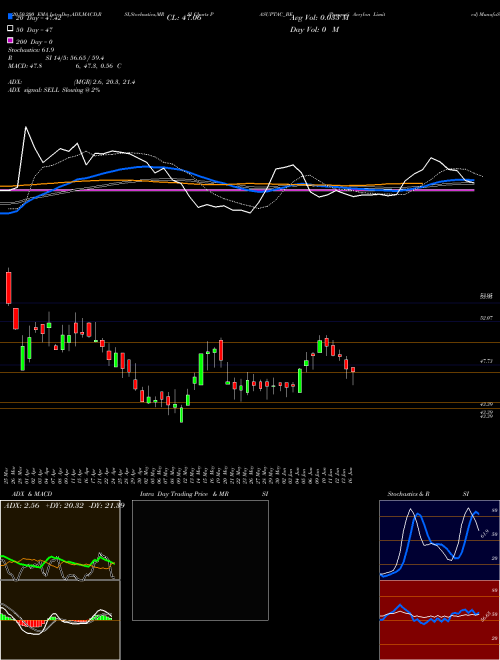Open the empty intraday trading price panel
Image resolution: width=500 pixels, height=660 pixels.
200,560
